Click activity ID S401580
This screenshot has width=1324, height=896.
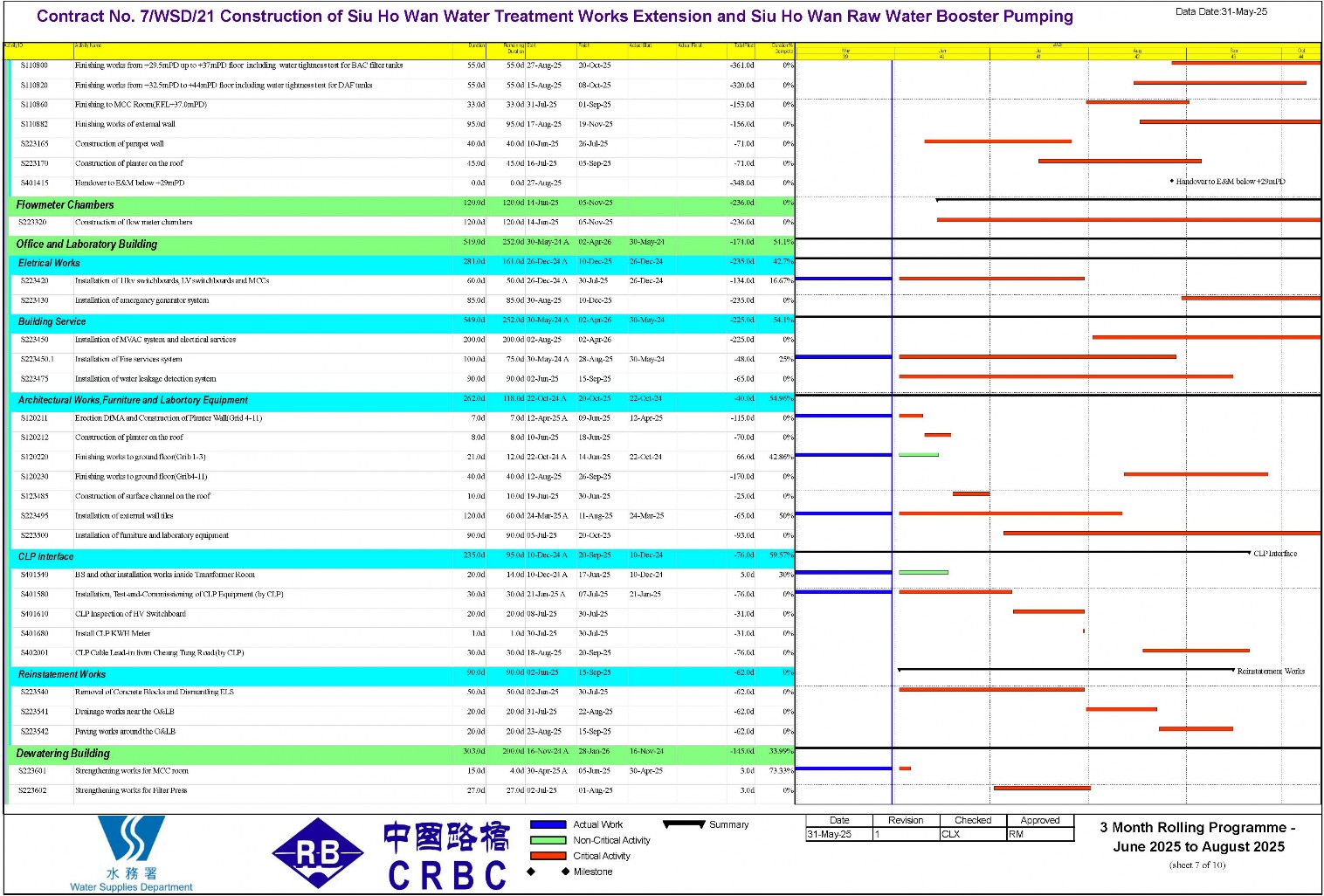[34, 595]
